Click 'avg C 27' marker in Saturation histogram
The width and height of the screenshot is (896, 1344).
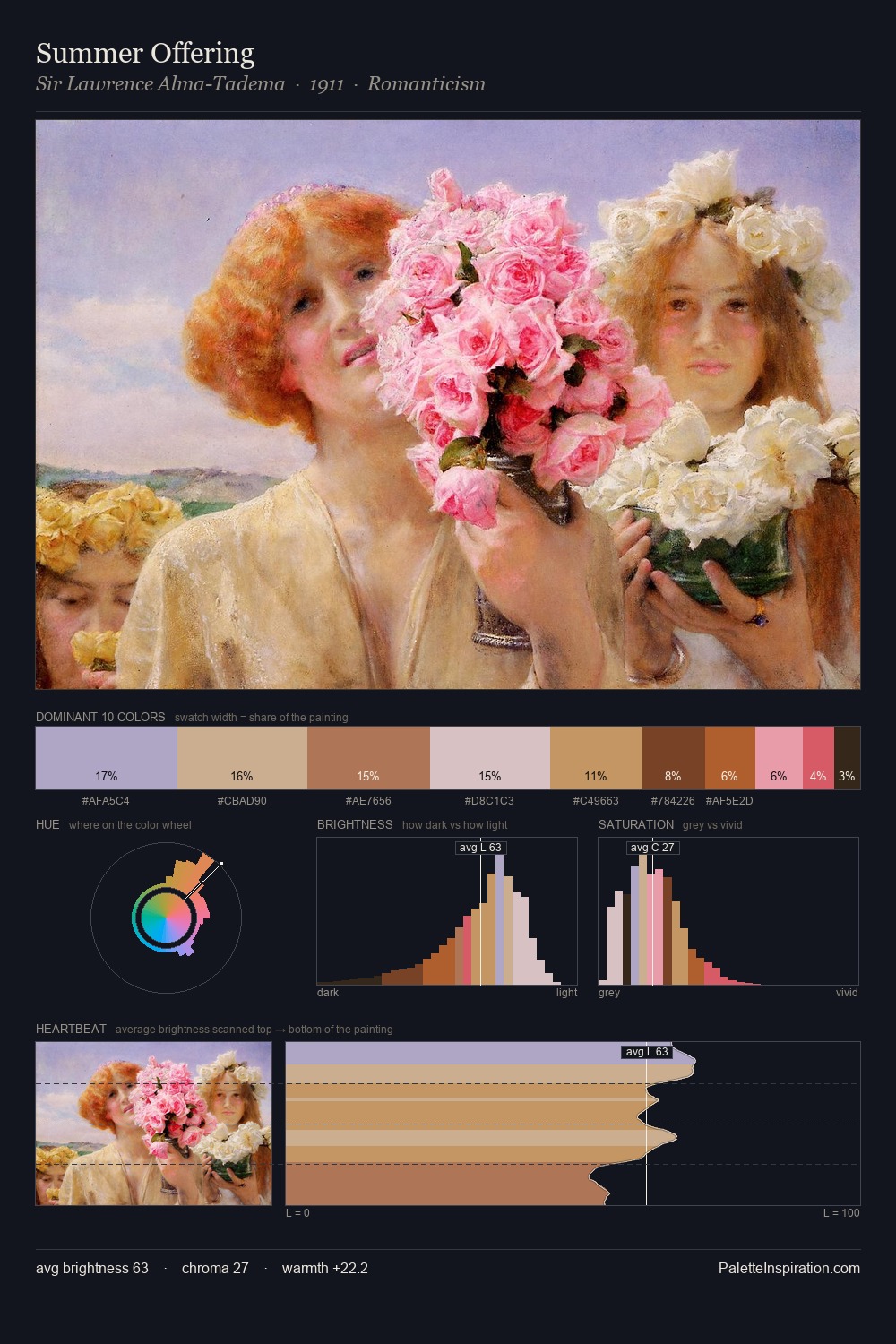tap(652, 848)
